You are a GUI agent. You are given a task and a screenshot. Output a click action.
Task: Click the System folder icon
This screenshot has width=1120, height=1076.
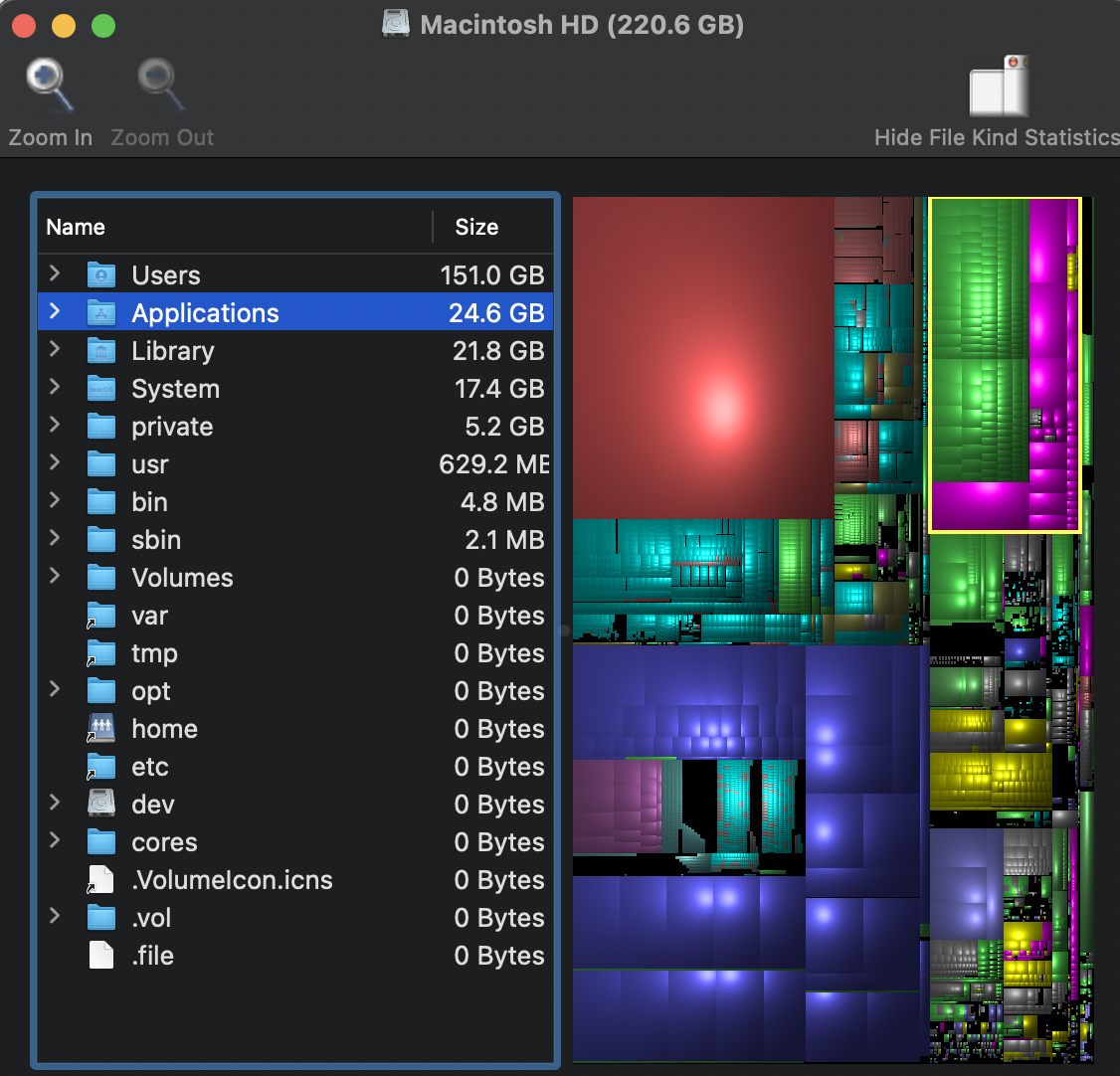point(101,389)
